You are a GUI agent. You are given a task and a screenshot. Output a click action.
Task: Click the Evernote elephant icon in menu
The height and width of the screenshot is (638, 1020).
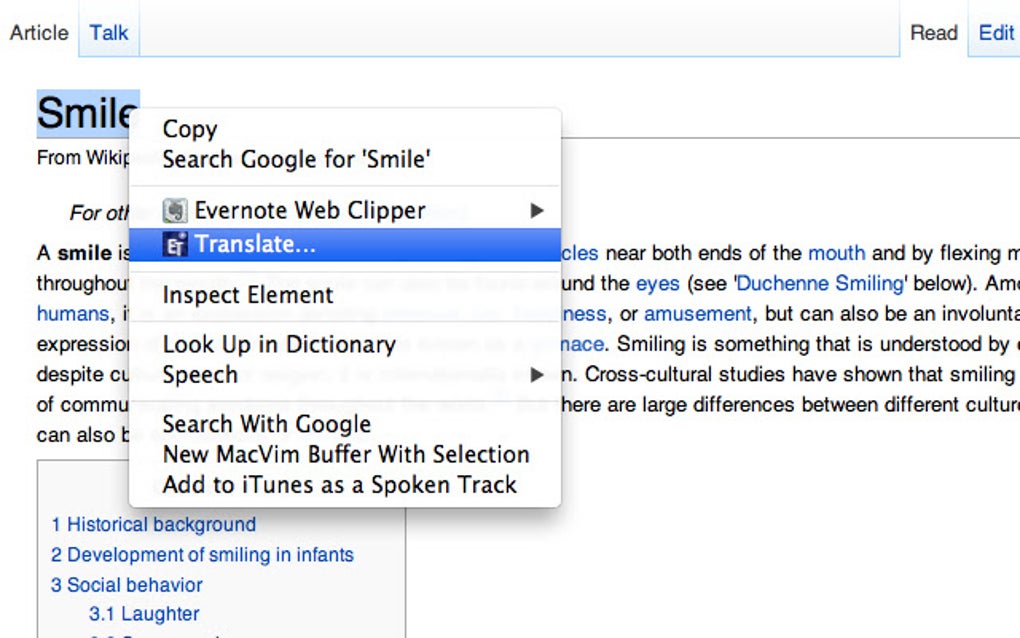[175, 211]
